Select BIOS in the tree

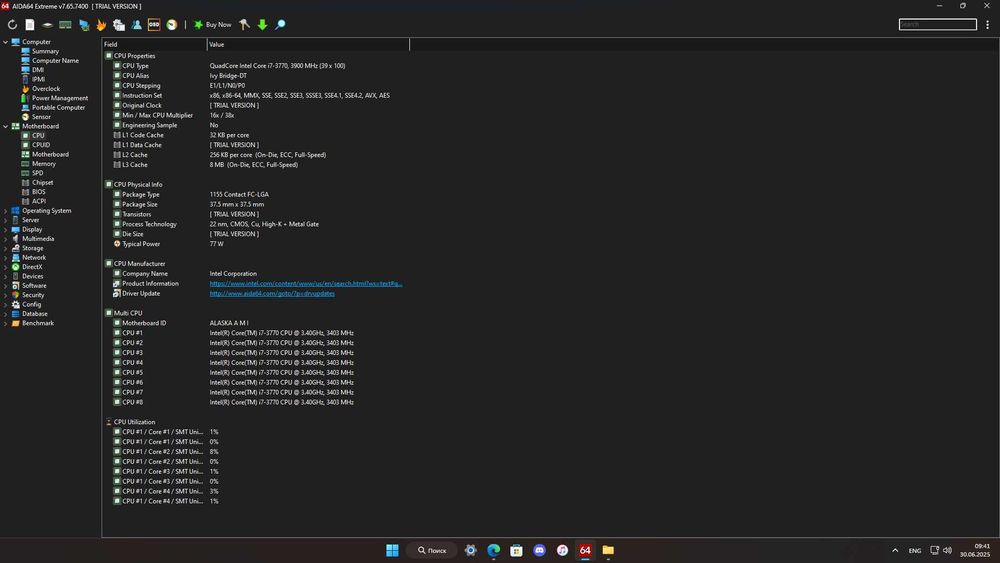coord(39,192)
